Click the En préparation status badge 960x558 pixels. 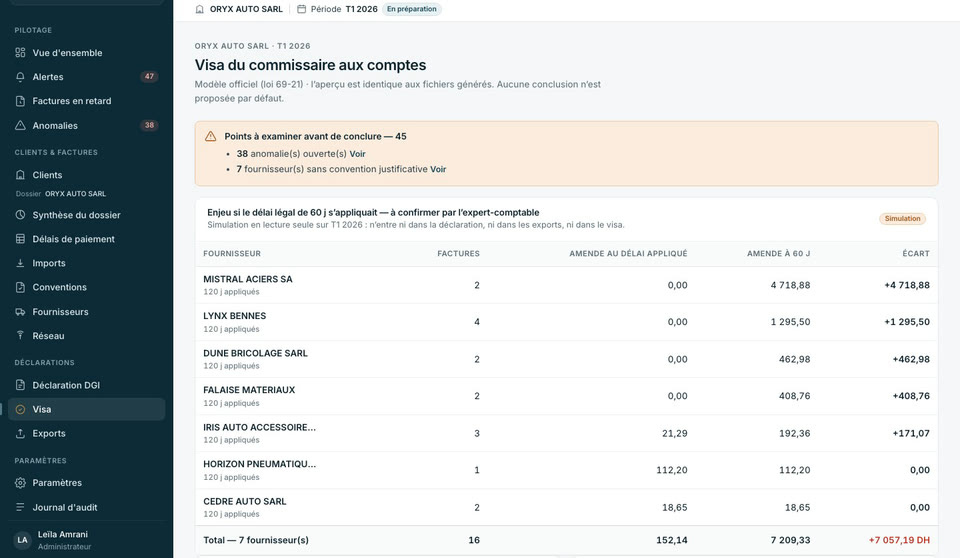click(x=411, y=9)
